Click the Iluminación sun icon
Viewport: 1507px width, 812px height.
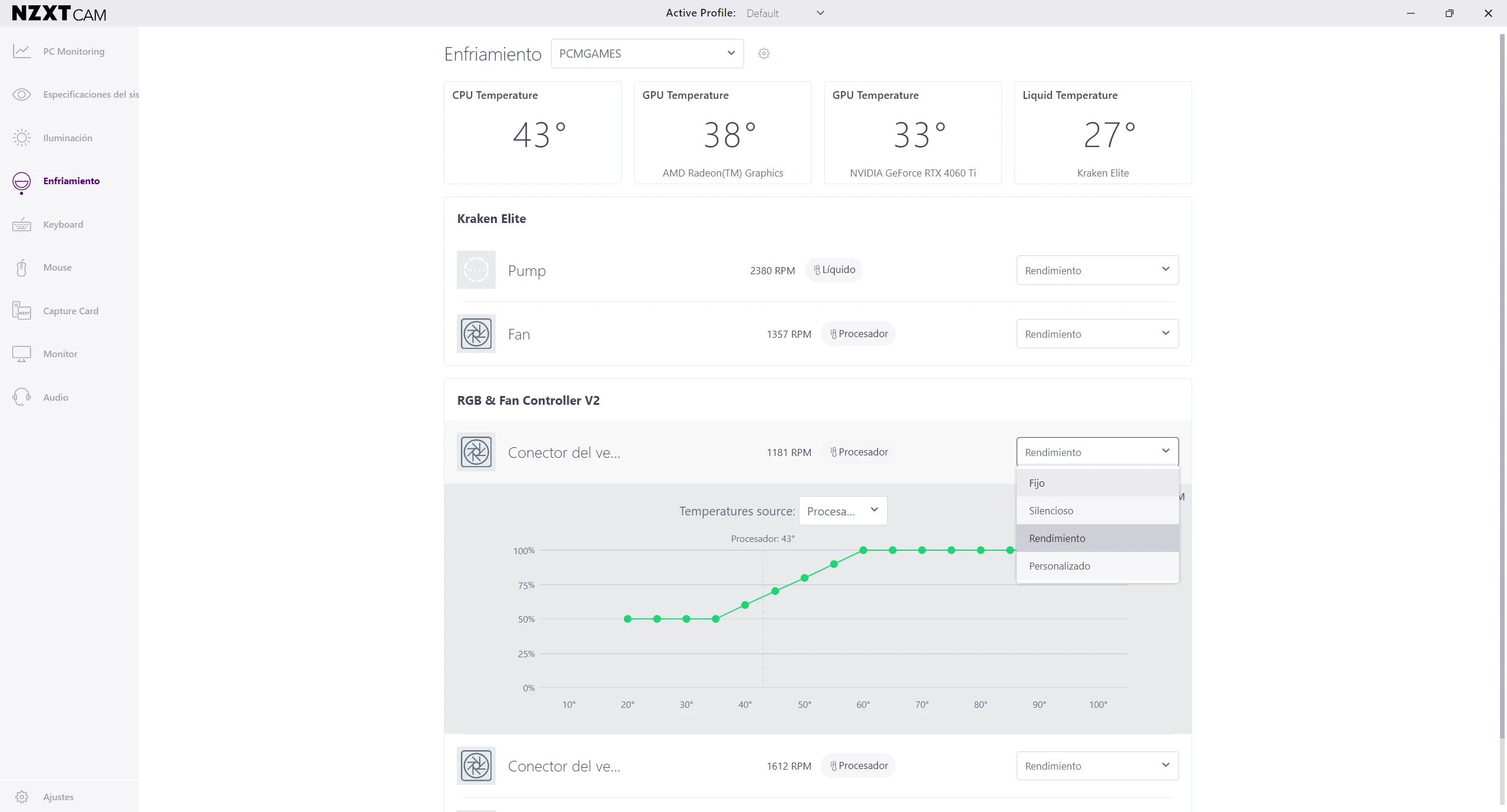22,138
